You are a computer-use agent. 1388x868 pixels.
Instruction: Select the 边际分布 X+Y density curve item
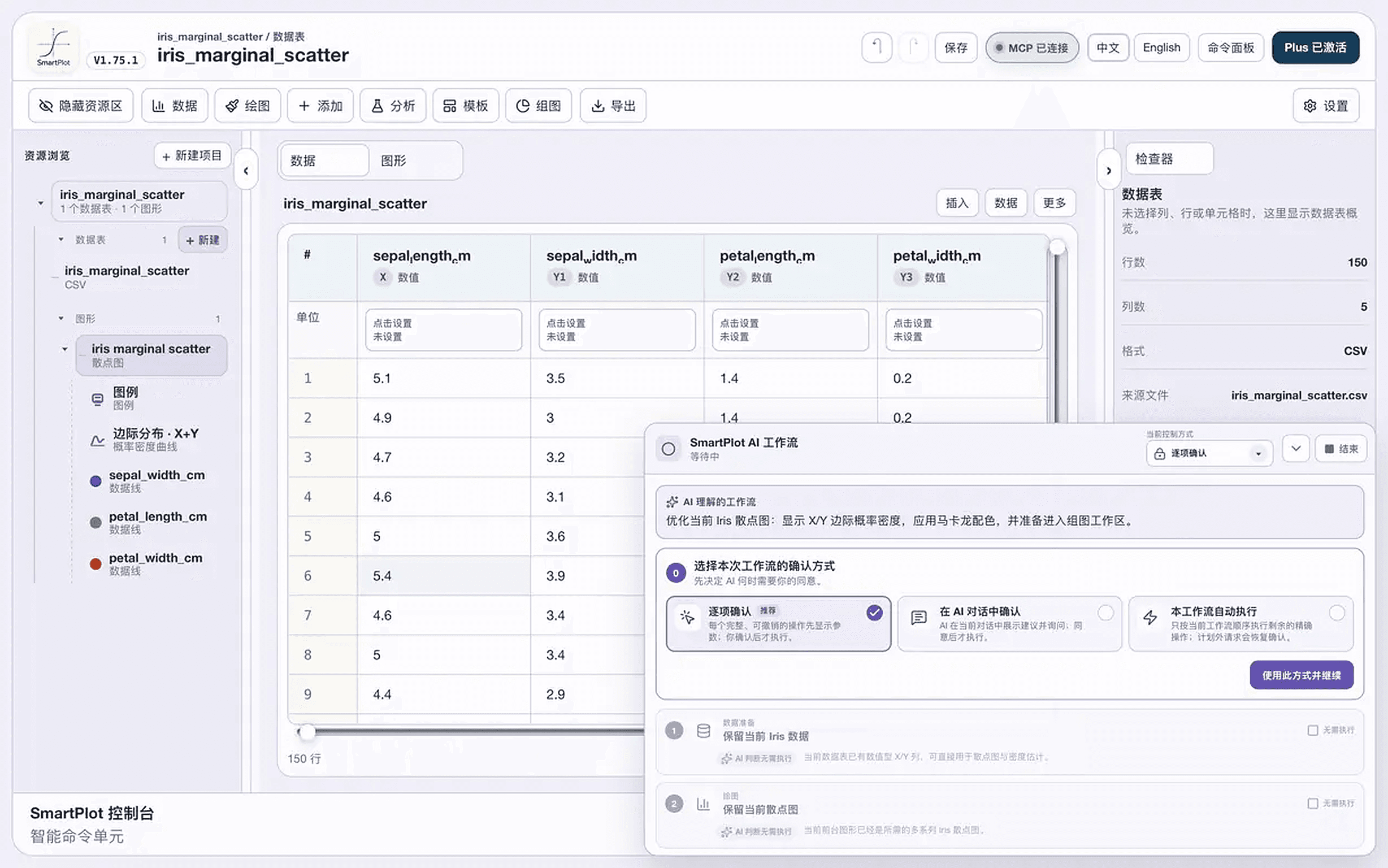[155, 439]
